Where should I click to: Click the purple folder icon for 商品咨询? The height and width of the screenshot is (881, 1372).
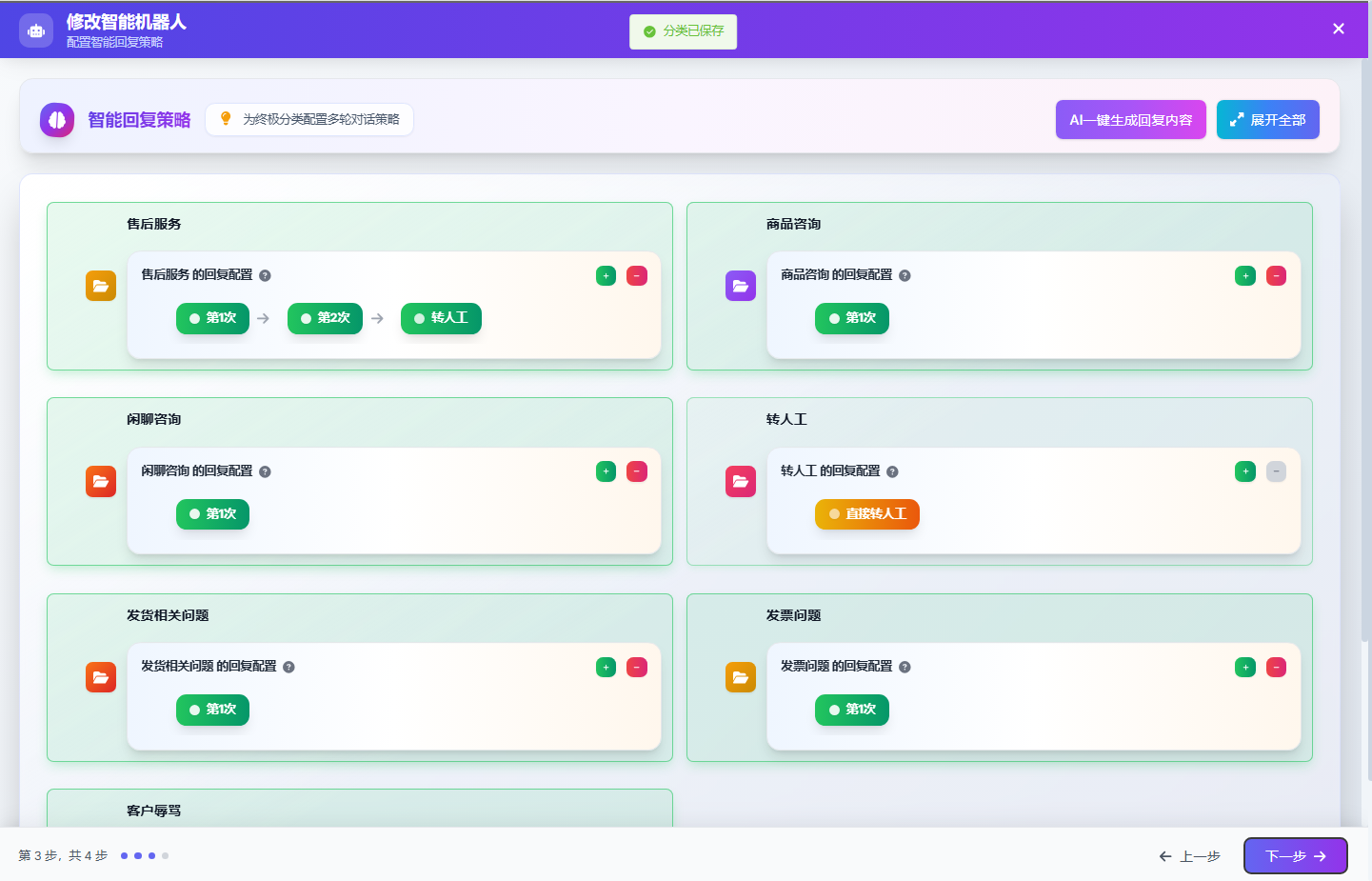click(740, 286)
